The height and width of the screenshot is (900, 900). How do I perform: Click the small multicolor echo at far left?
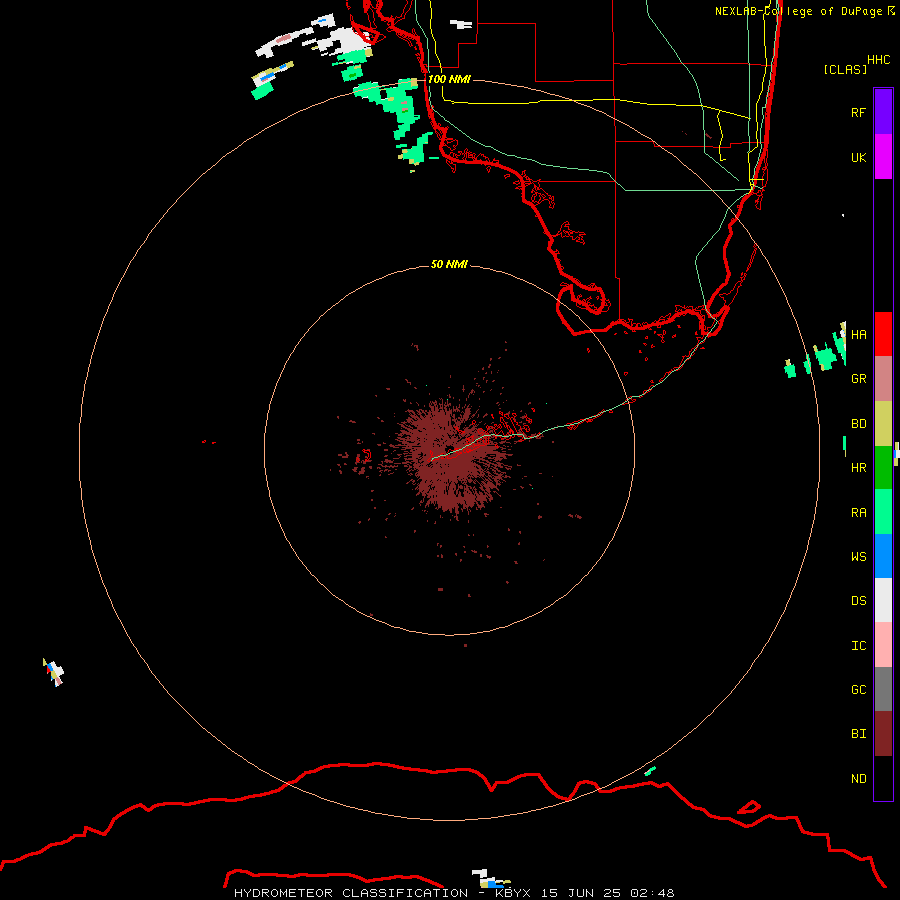click(x=54, y=672)
